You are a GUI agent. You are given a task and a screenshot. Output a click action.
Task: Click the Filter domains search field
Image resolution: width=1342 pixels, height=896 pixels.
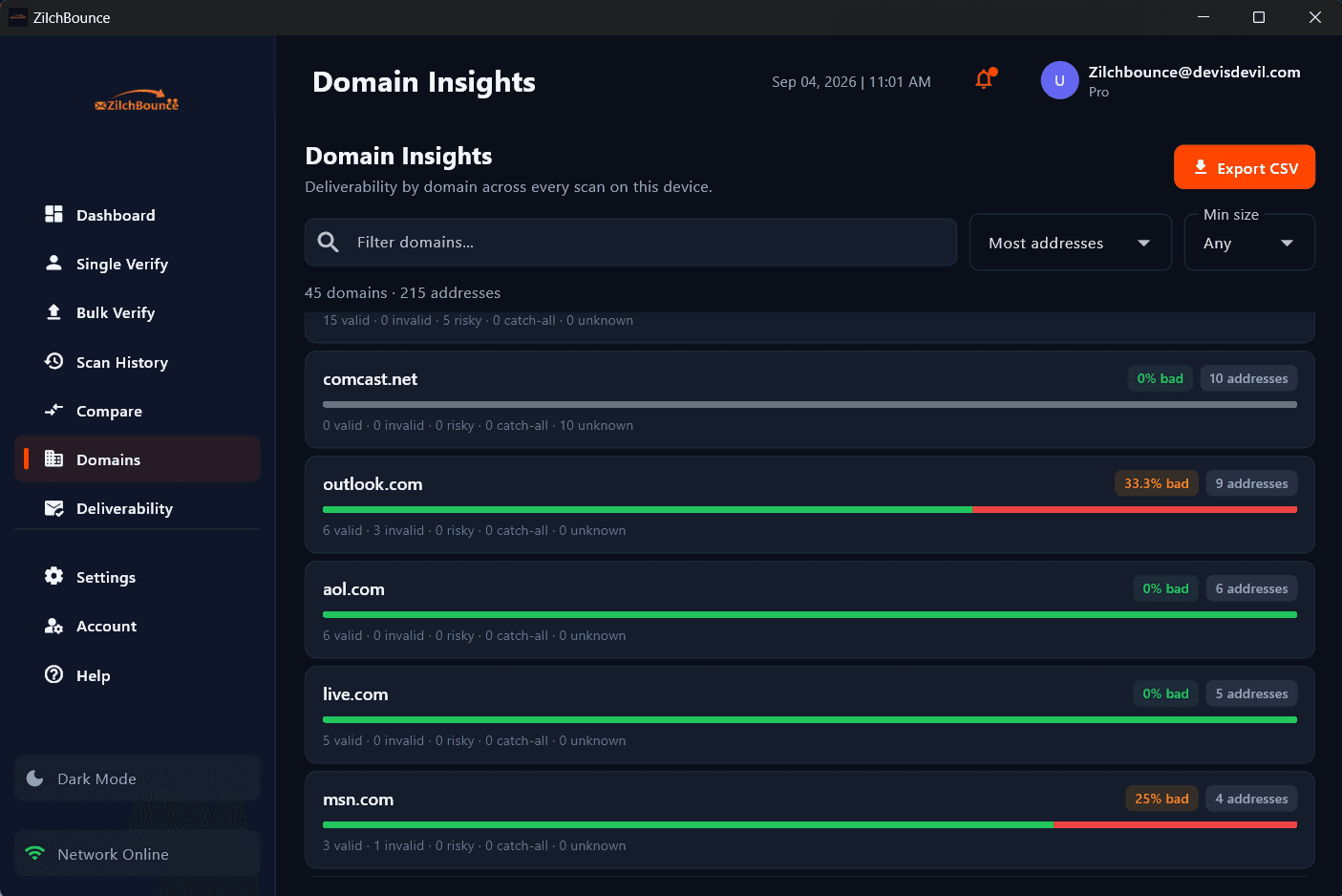pos(630,242)
